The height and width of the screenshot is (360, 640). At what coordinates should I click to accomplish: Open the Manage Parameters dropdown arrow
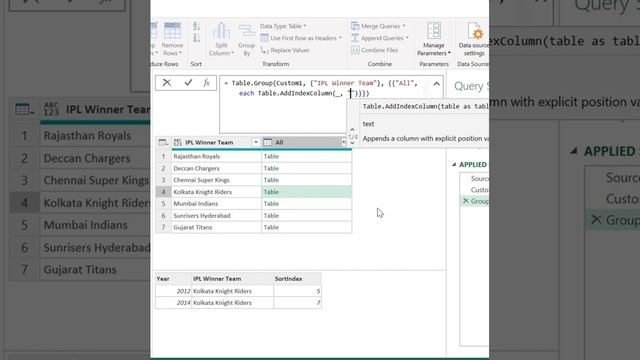coord(449,53)
